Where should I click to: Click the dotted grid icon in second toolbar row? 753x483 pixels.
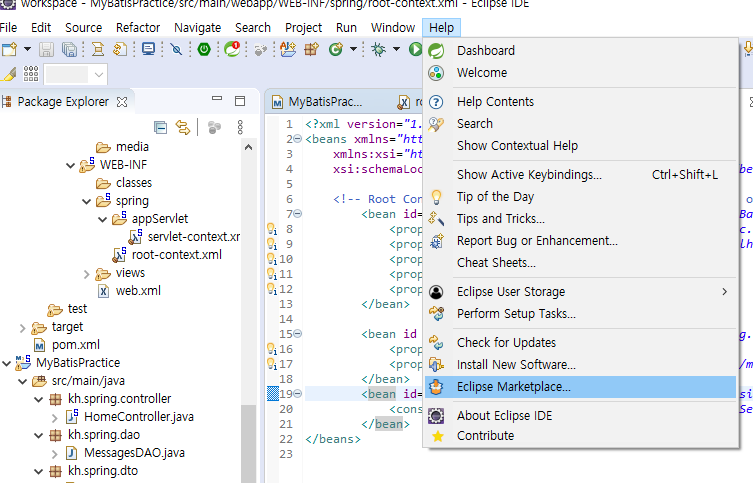[x=31, y=74]
